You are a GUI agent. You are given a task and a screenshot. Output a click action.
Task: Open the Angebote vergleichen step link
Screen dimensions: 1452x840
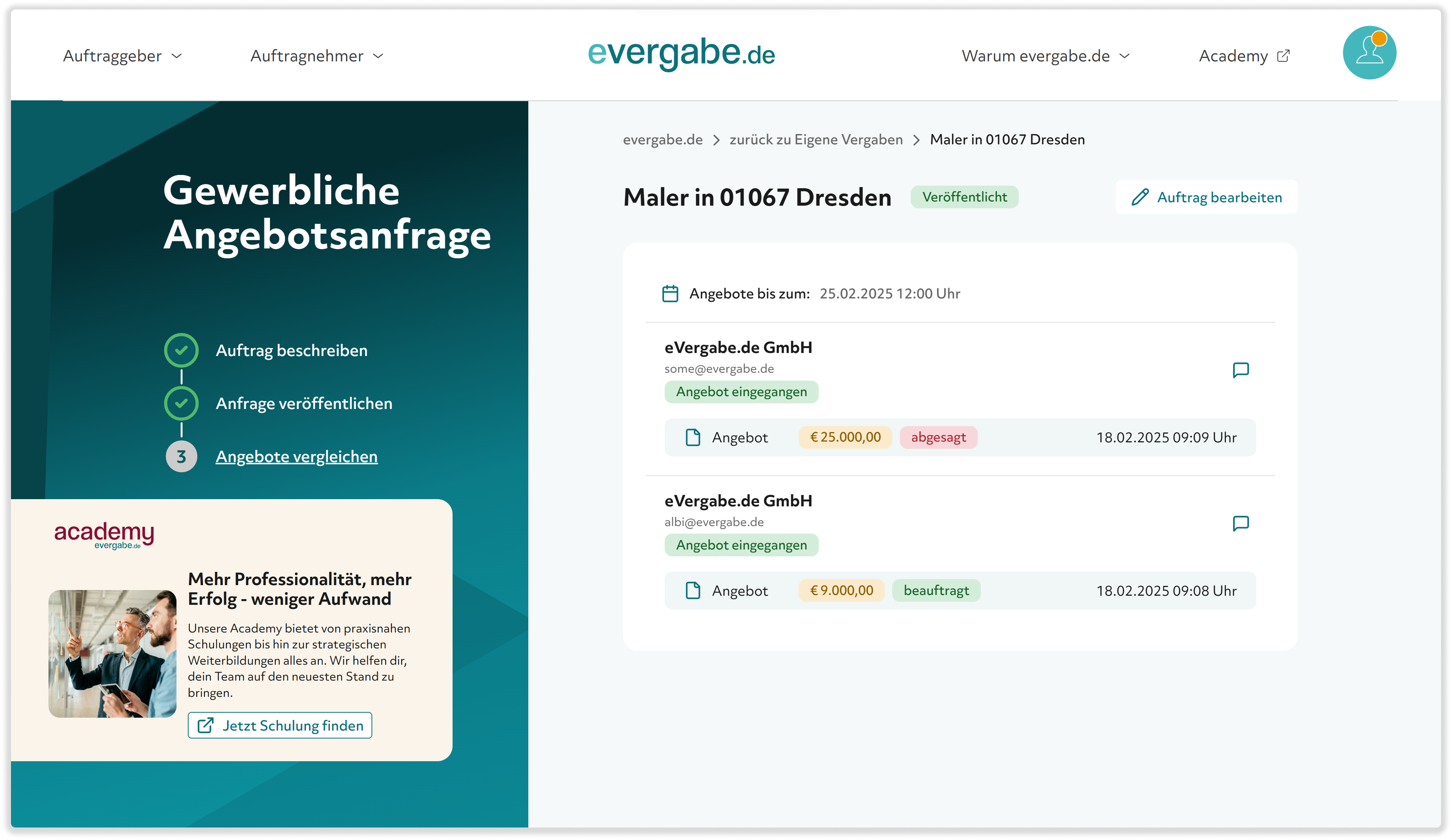coord(297,456)
